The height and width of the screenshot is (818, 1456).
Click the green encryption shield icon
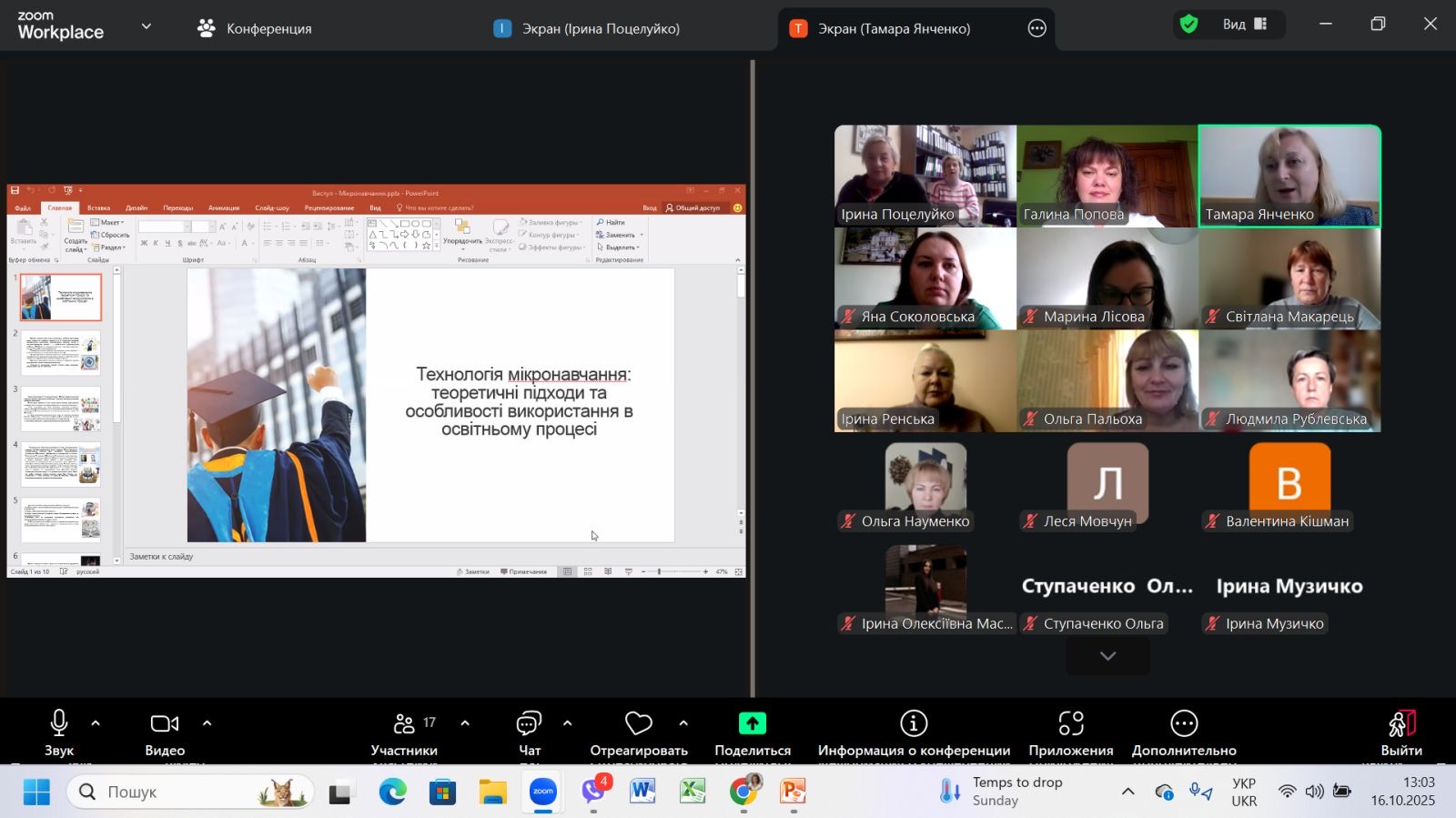tap(1188, 25)
